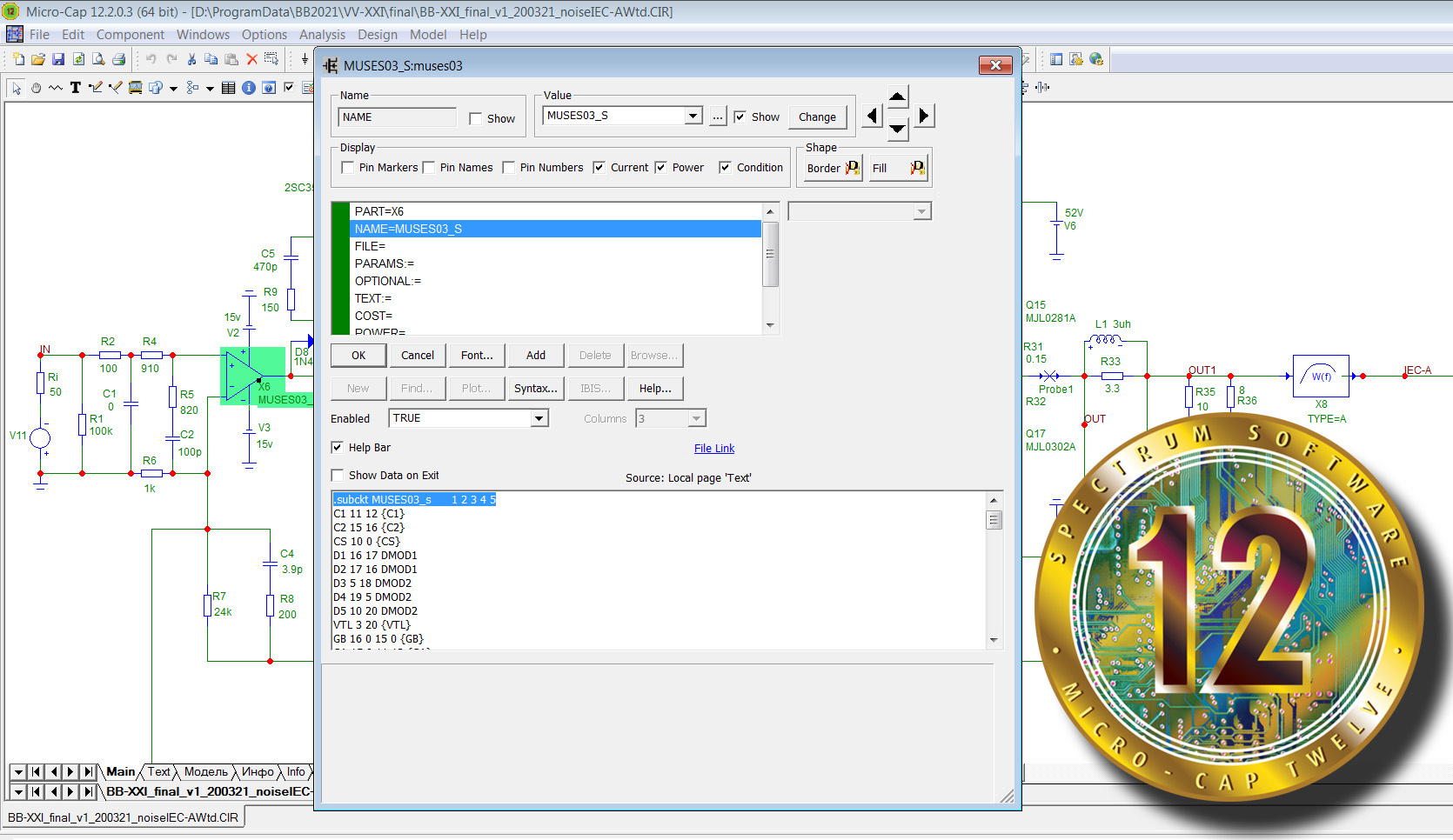
Task: Switch to the Модель page tab
Action: (x=206, y=772)
